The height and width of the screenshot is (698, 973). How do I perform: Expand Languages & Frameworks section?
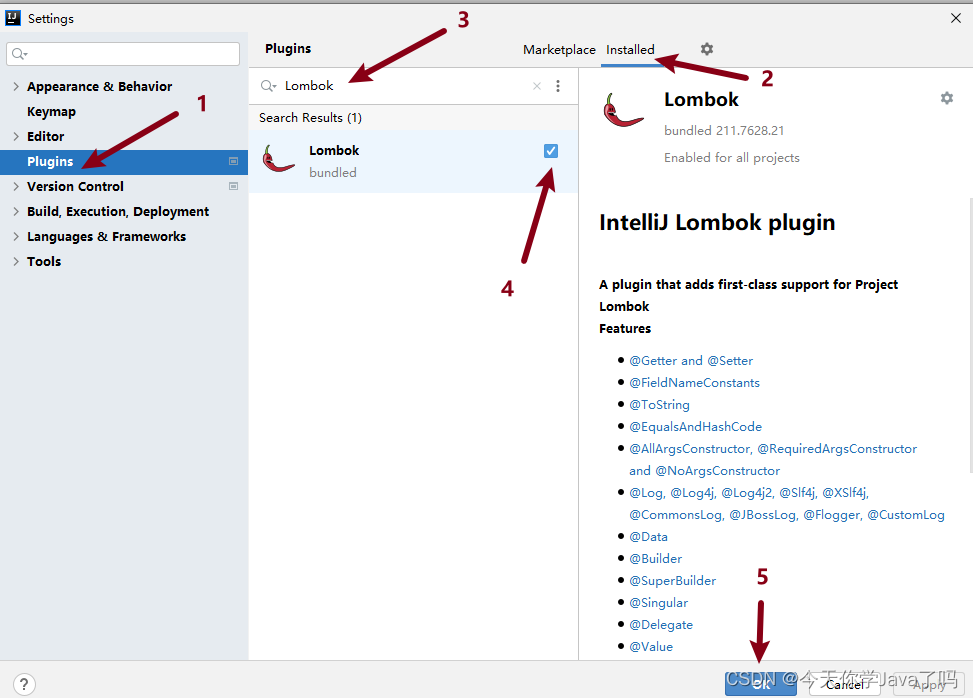16,236
